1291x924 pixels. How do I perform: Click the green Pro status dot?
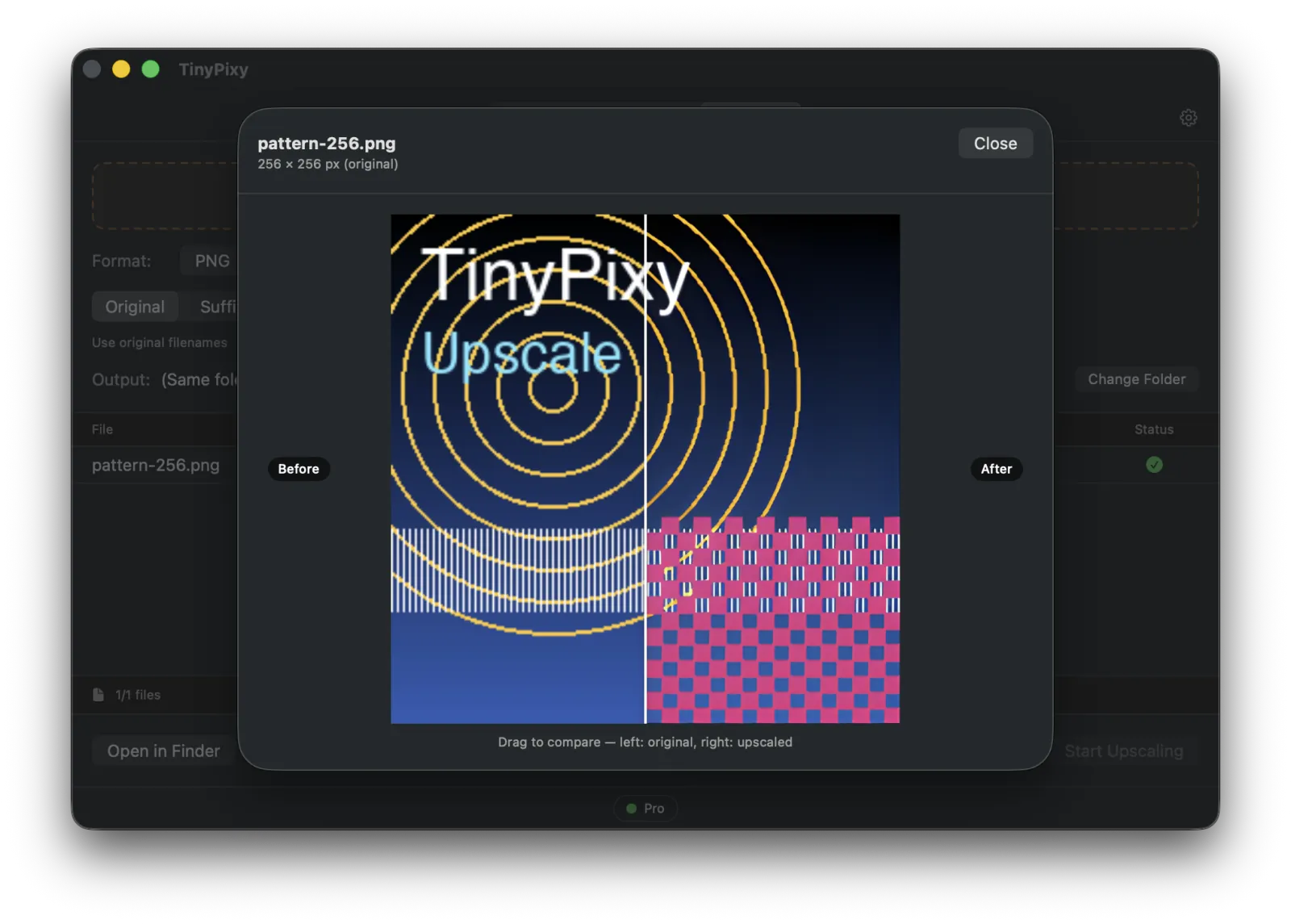point(632,809)
